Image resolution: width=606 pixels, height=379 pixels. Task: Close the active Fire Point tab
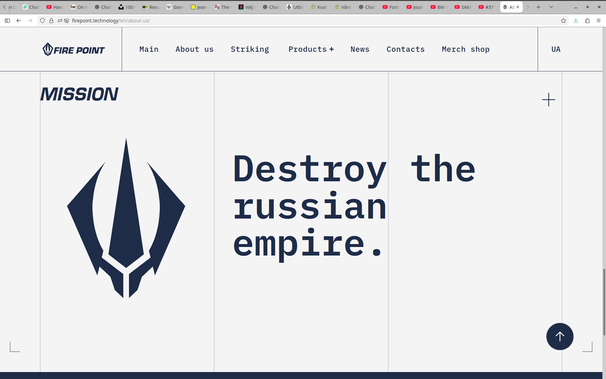[x=518, y=7]
